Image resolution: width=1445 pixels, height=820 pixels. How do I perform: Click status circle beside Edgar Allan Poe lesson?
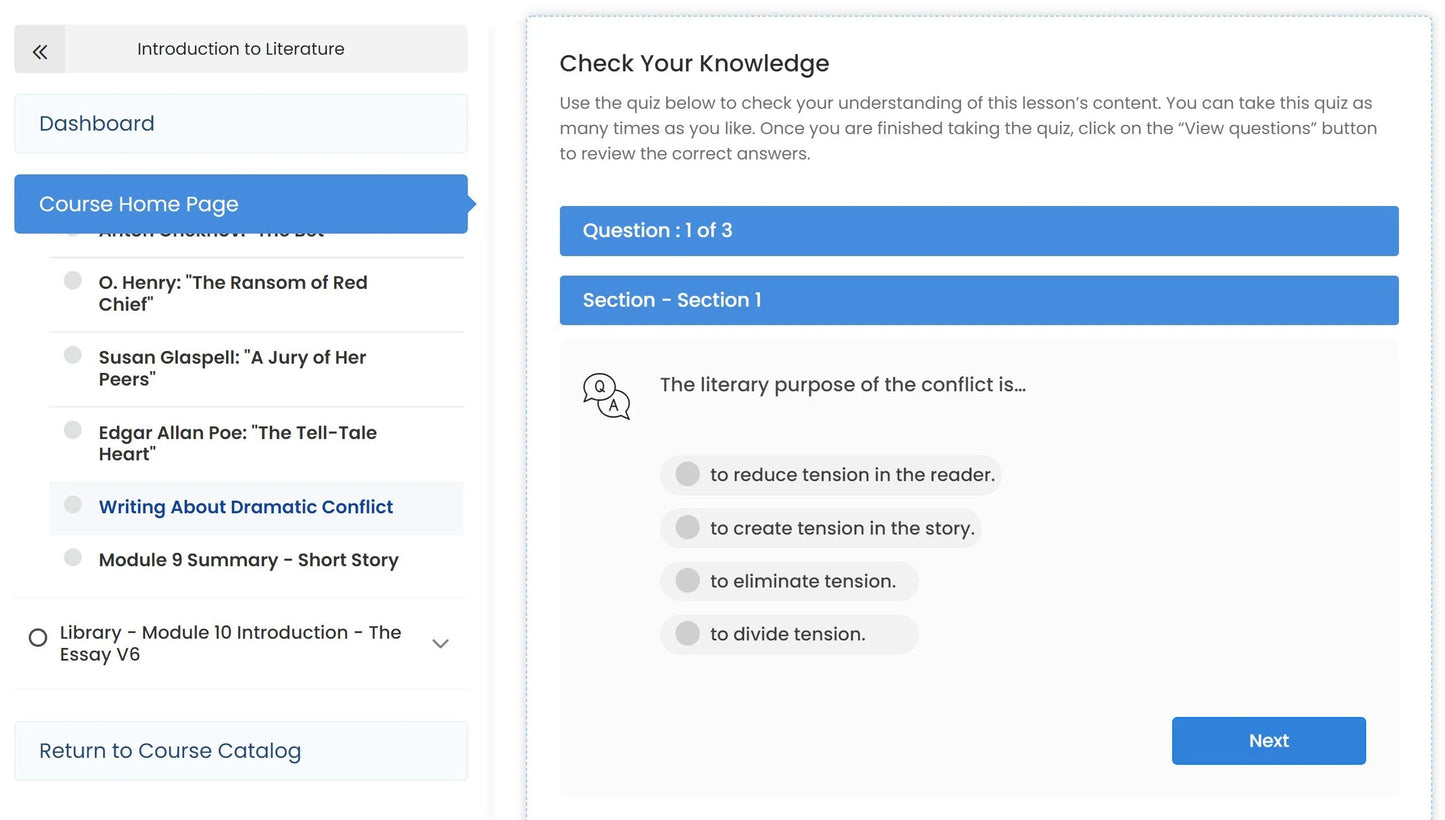[x=73, y=430]
